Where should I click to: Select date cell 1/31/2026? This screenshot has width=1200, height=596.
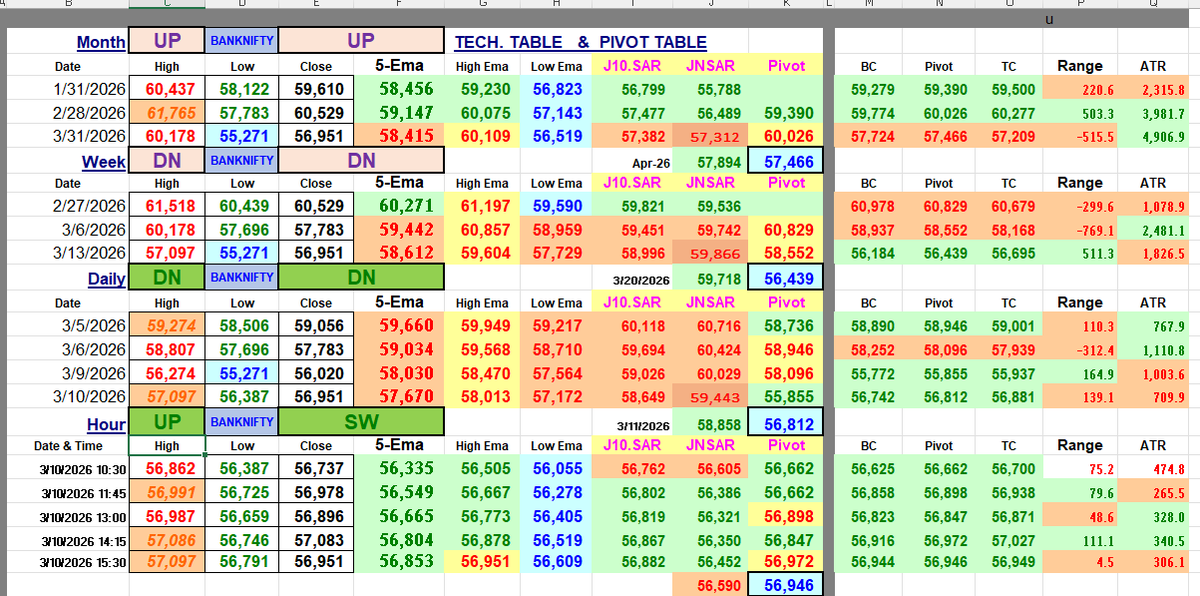click(67, 89)
